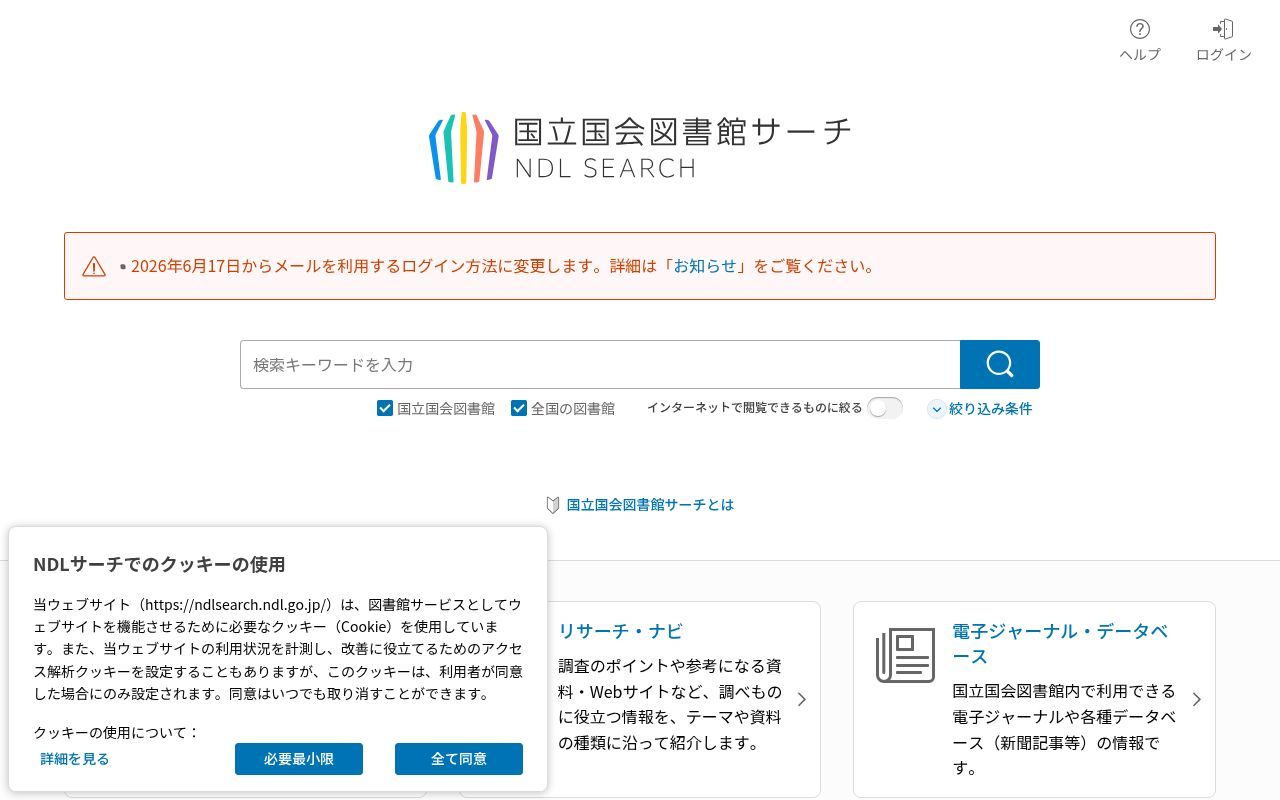Open the お知らせ link in the notice
The height and width of the screenshot is (800, 1280).
(704, 266)
